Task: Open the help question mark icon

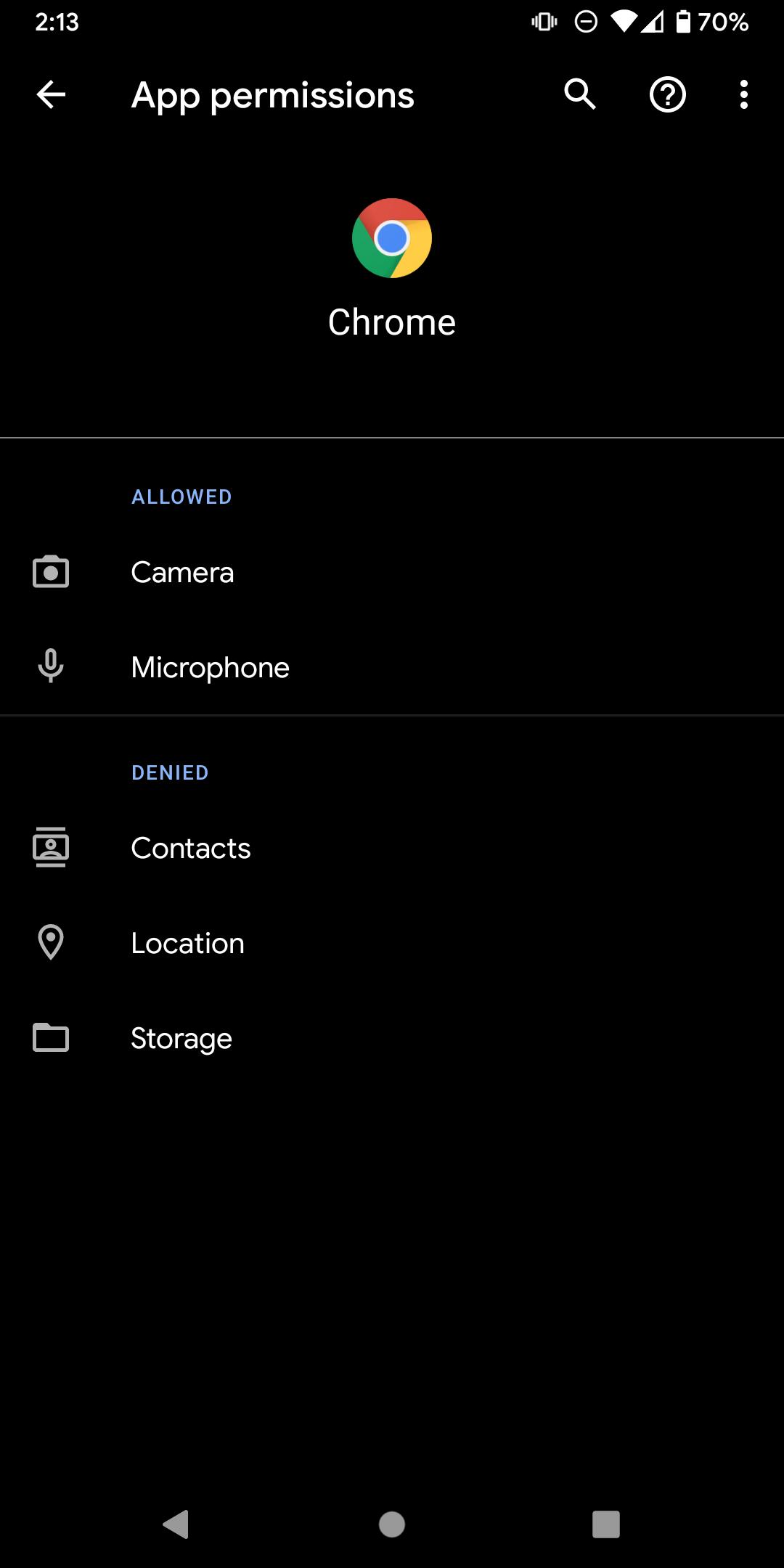Action: [x=666, y=94]
